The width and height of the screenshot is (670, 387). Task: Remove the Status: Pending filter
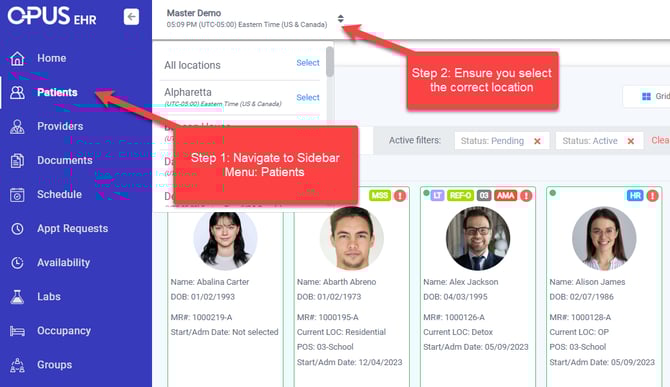[x=538, y=141]
